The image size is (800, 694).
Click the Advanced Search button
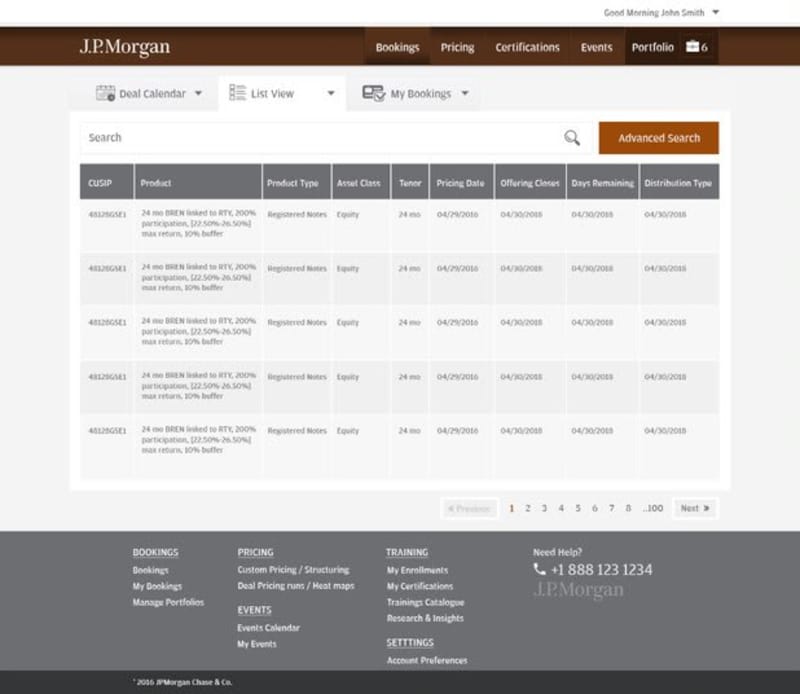coord(659,138)
